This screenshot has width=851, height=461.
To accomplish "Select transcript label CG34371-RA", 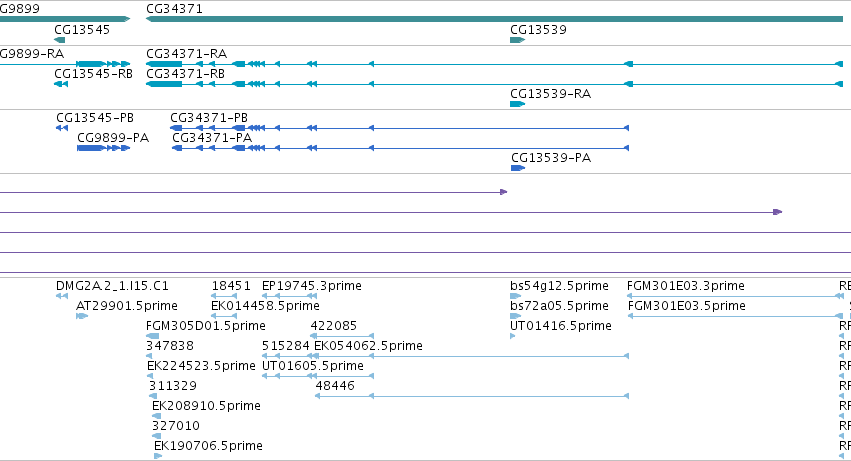I will click(x=187, y=53).
